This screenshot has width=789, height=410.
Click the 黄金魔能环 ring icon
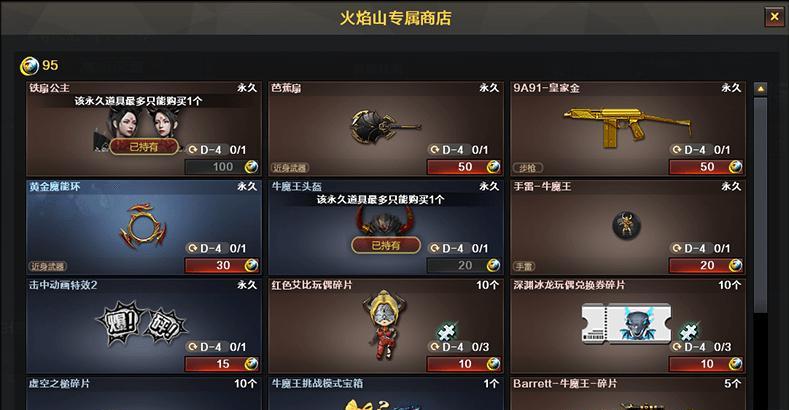(142, 225)
